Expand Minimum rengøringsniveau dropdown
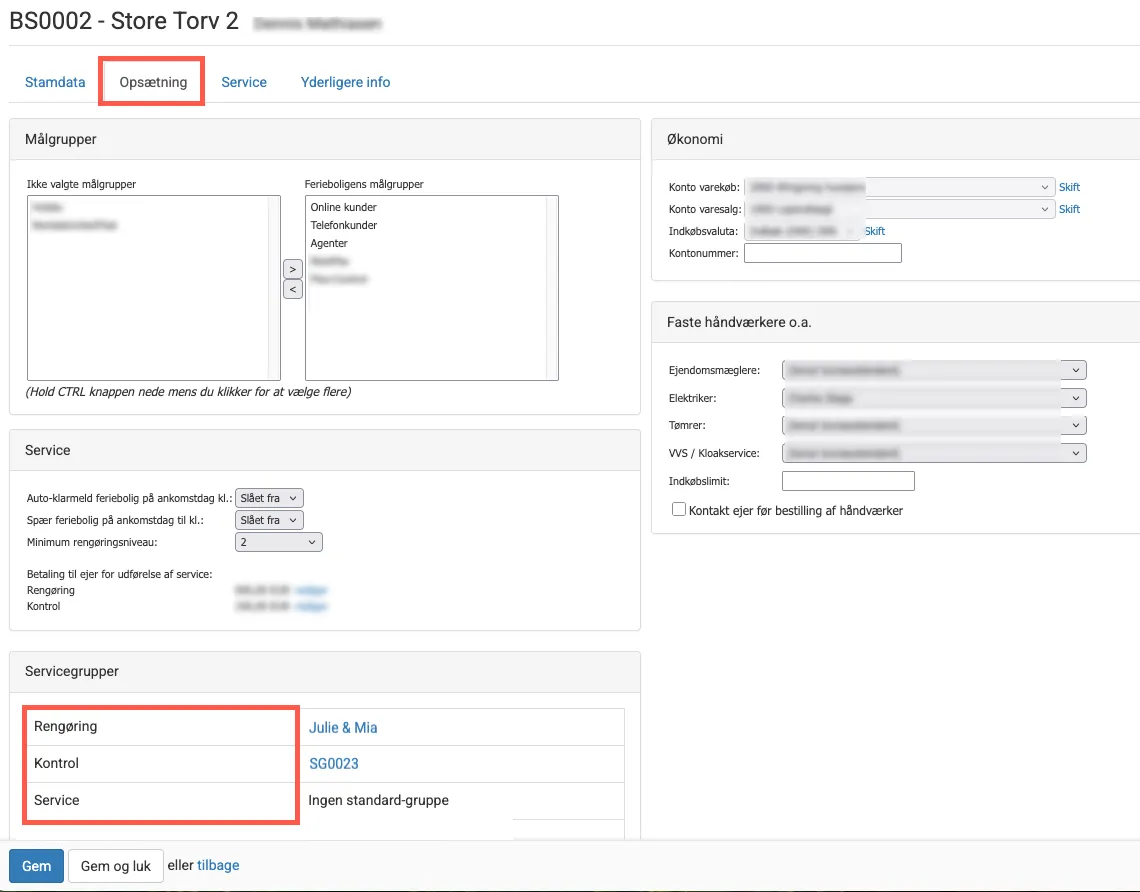 click(278, 542)
